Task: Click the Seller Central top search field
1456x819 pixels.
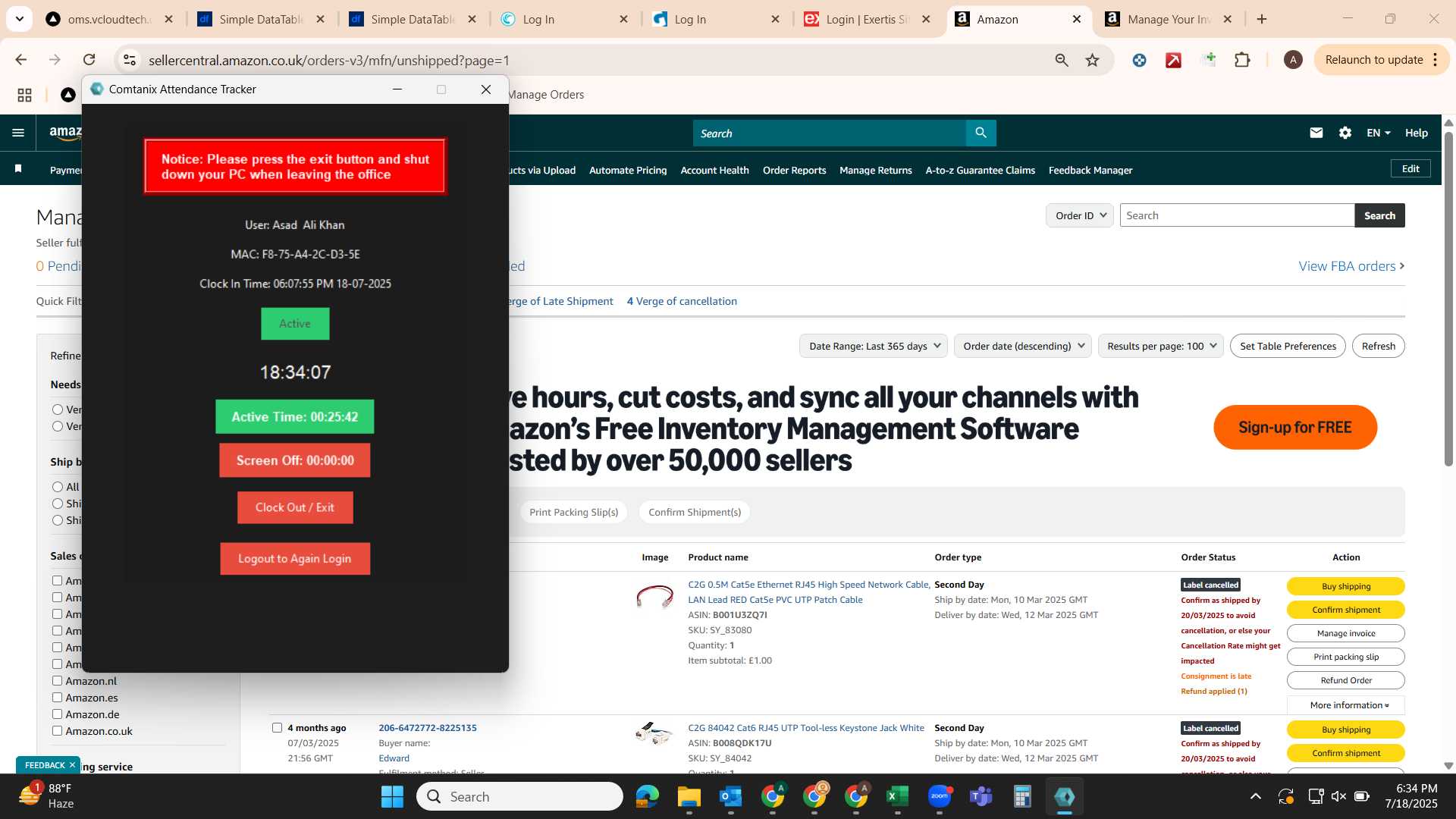Action: [x=829, y=133]
